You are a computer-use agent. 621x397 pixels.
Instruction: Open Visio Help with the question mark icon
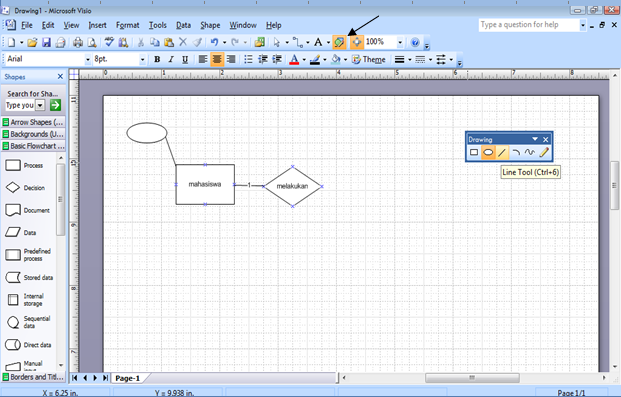415,42
